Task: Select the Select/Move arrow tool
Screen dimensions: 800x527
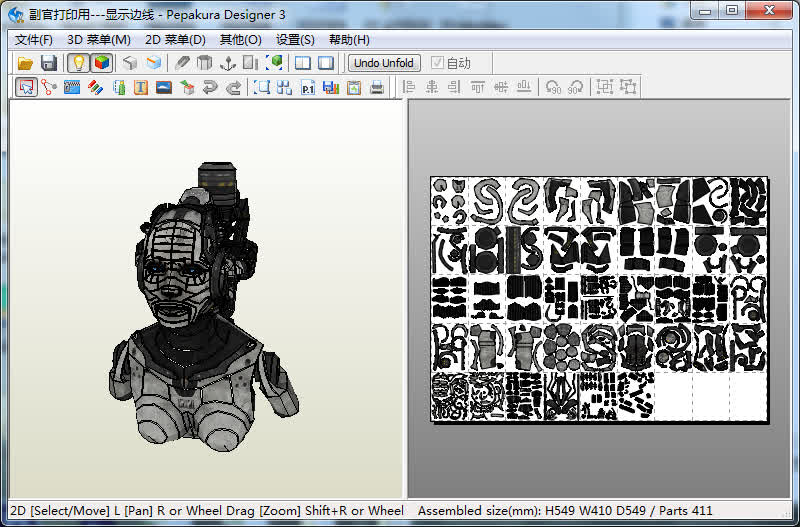Action: [26, 87]
